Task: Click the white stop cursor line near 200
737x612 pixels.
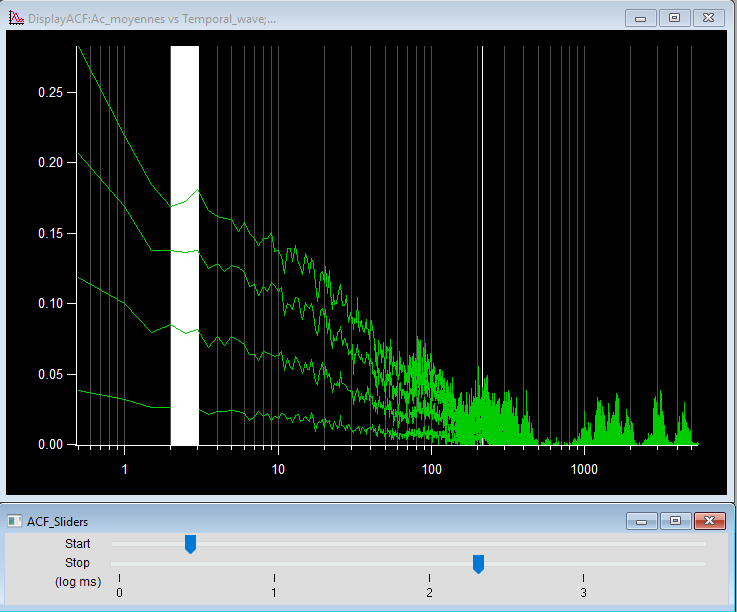Action: [x=483, y=245]
